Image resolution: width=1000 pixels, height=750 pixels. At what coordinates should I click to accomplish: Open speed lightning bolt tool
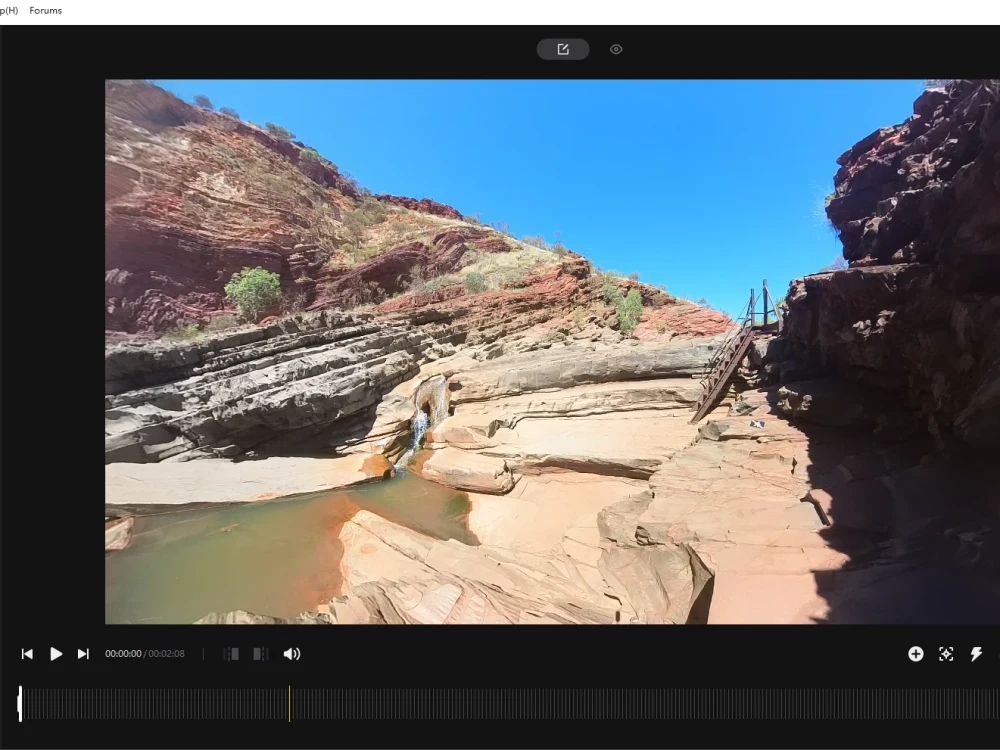pyautogui.click(x=976, y=654)
